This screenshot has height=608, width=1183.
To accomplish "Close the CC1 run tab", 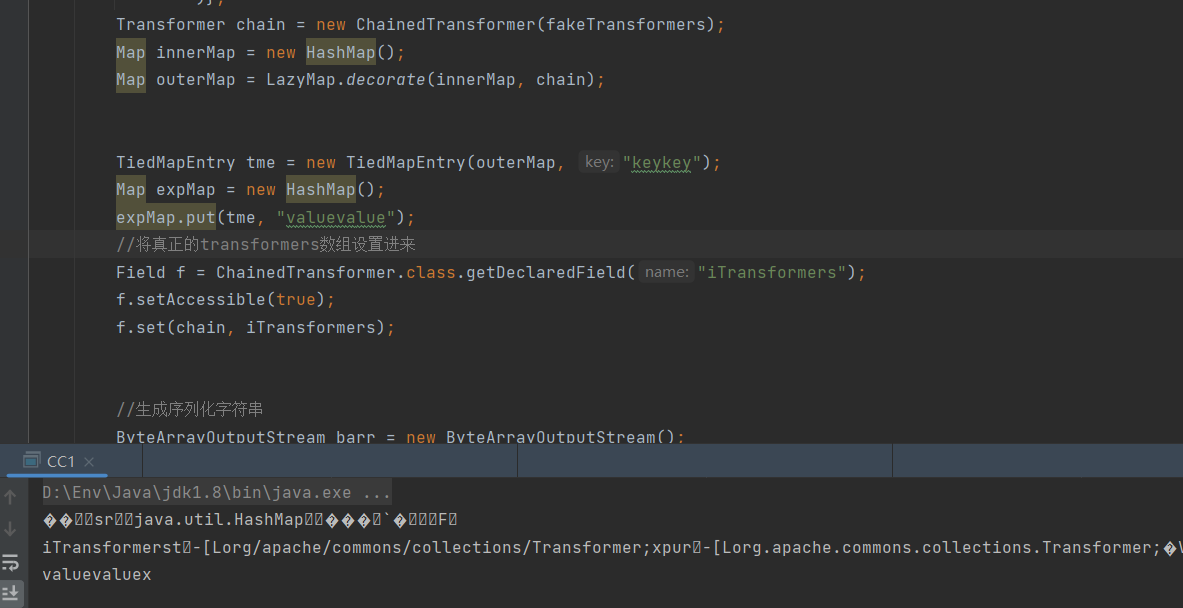I will click(x=89, y=462).
